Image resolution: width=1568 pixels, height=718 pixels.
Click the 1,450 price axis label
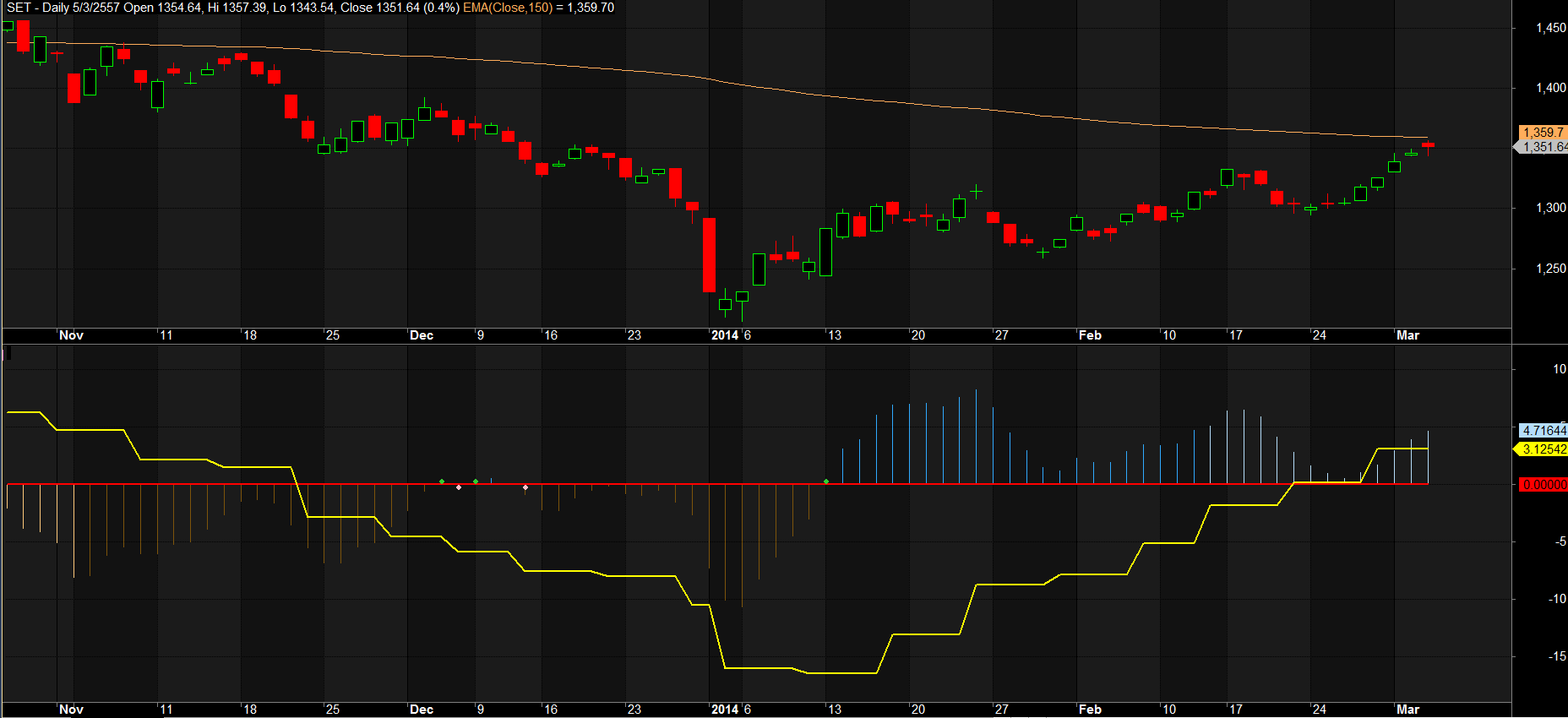[1550, 28]
